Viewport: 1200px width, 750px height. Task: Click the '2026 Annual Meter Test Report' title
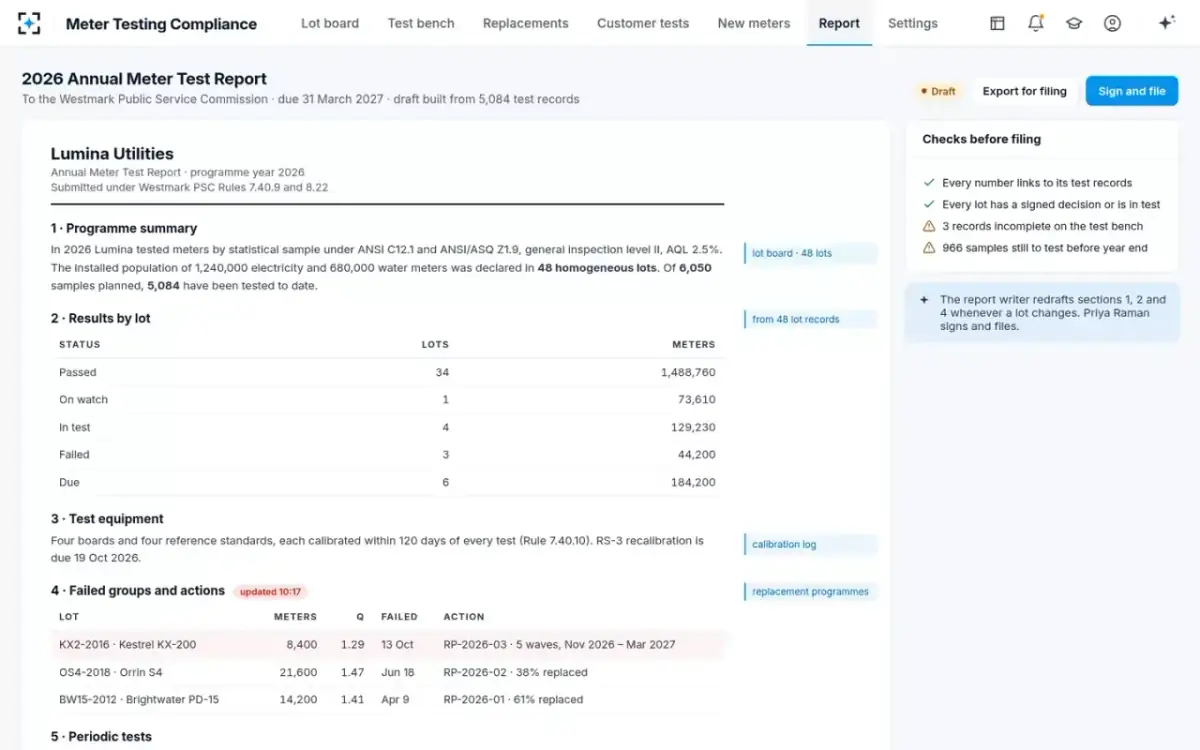tap(144, 79)
